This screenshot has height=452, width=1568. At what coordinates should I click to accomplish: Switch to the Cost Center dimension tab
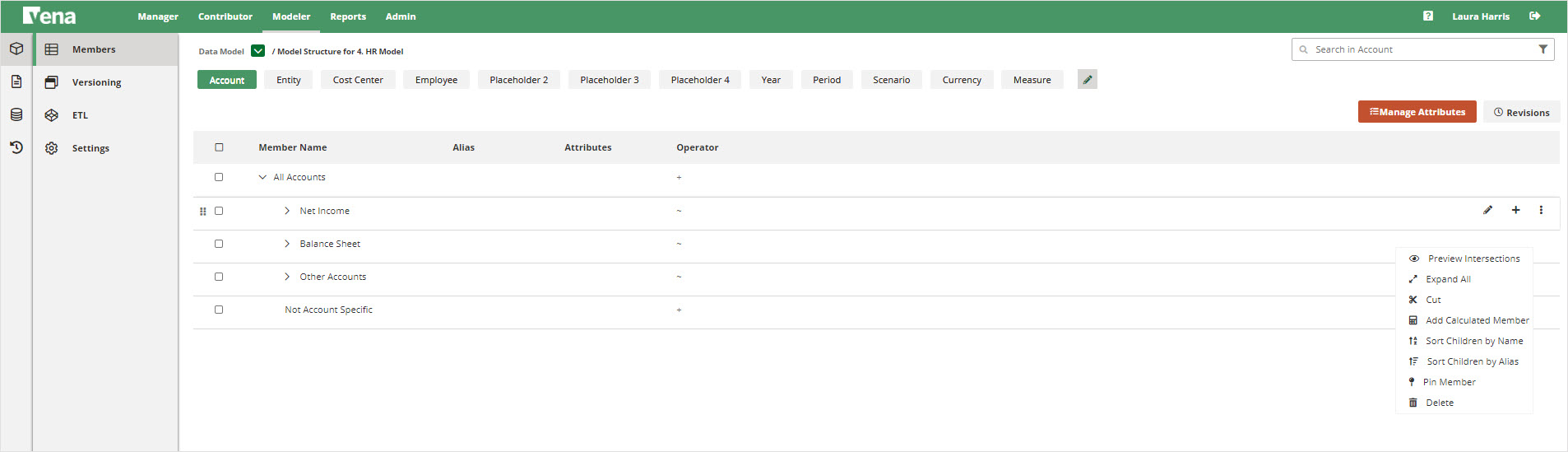tap(358, 80)
